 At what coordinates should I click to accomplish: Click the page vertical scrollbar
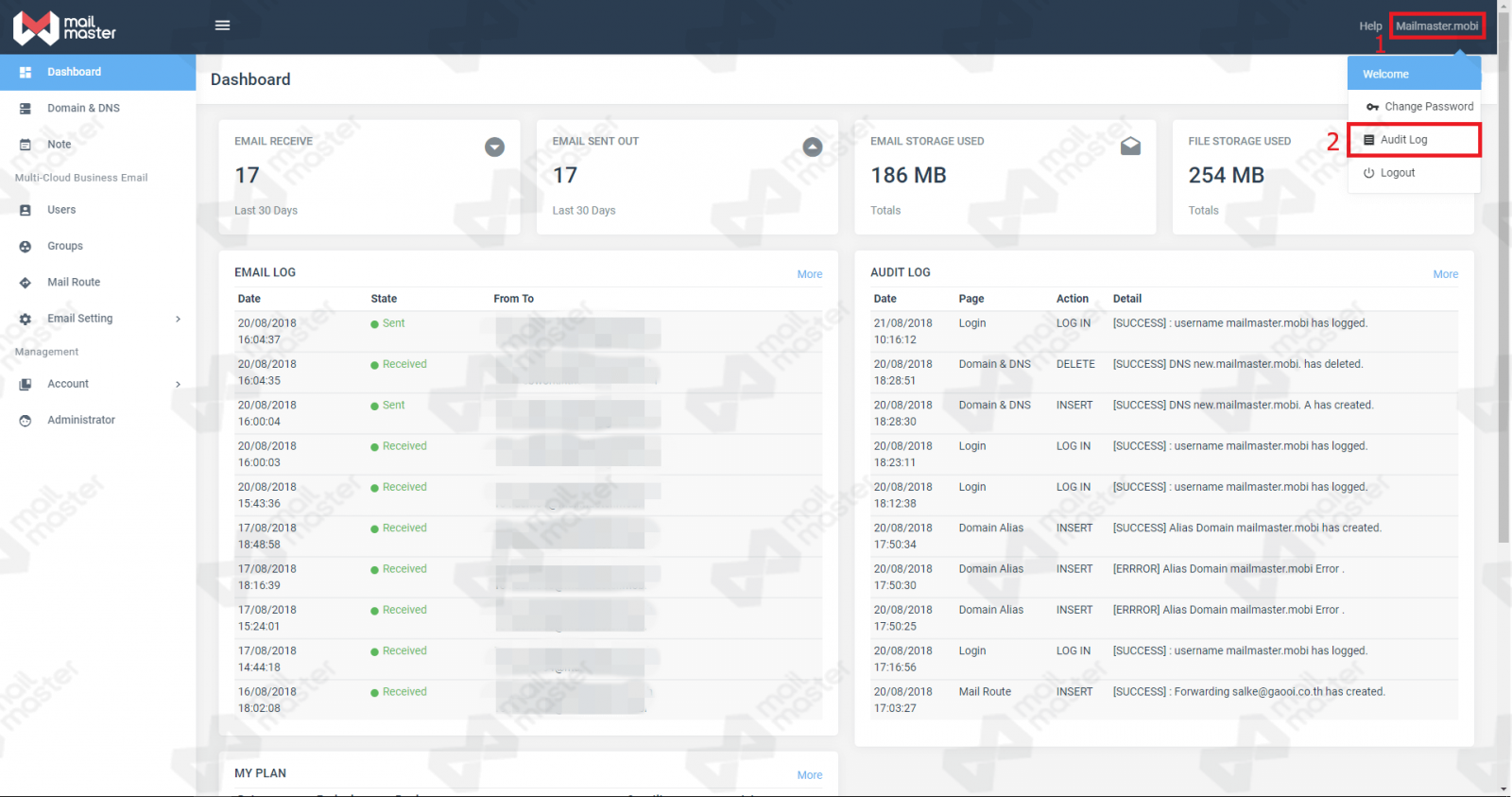(x=1503, y=284)
